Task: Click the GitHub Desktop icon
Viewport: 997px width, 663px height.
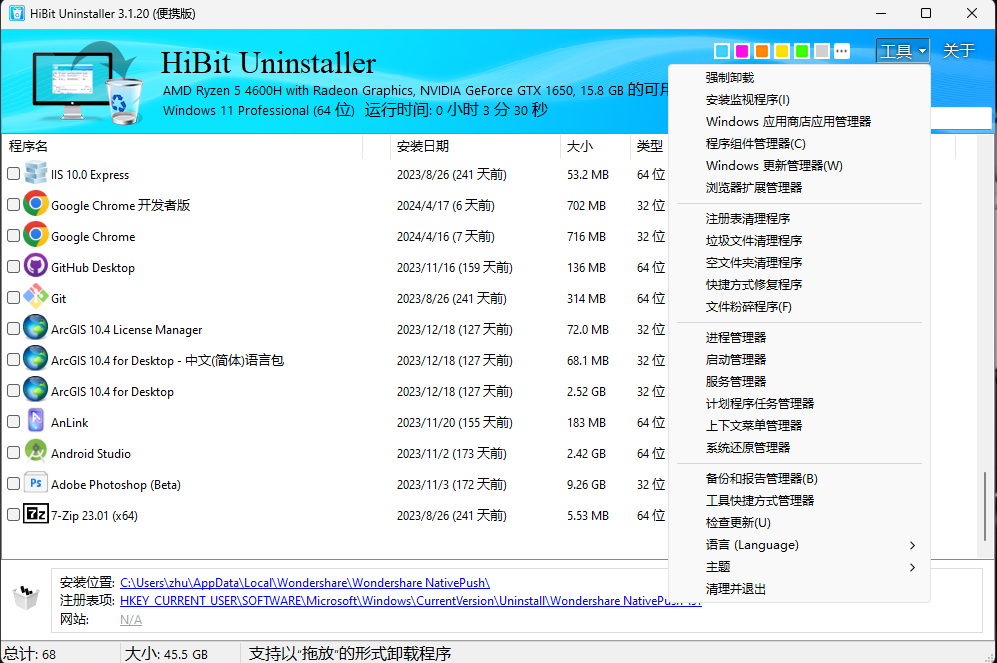Action: coord(36,266)
